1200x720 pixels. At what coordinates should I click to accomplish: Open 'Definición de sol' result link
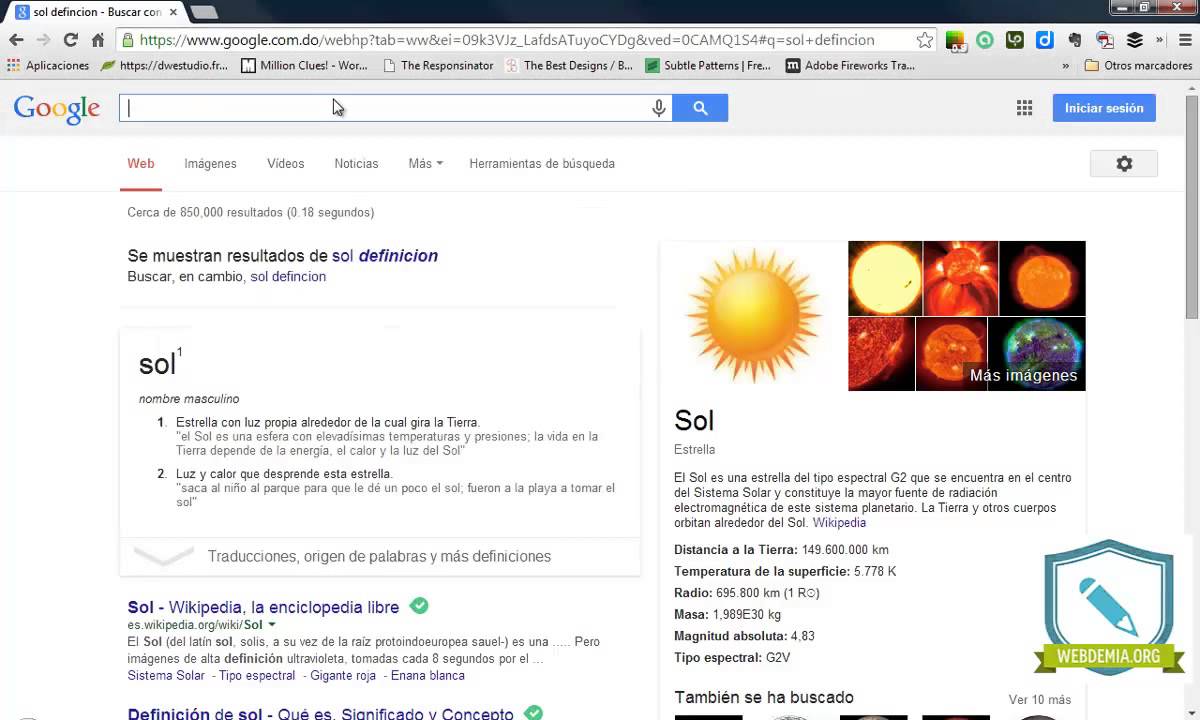320,714
